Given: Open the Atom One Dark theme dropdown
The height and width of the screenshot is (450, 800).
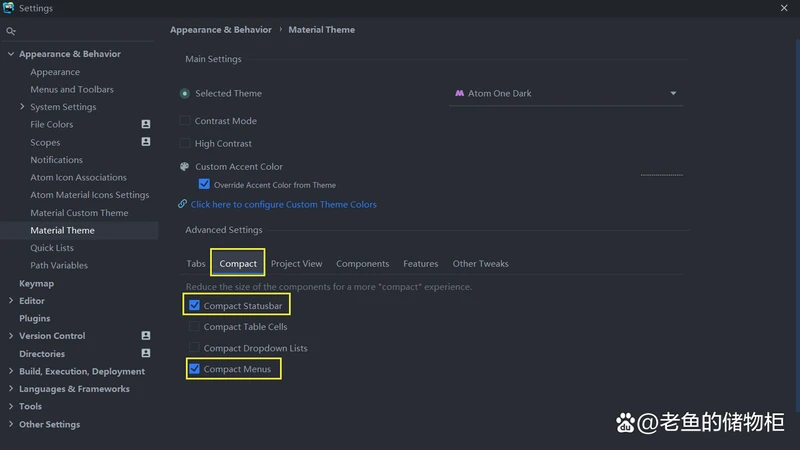Looking at the screenshot, I should pos(566,93).
